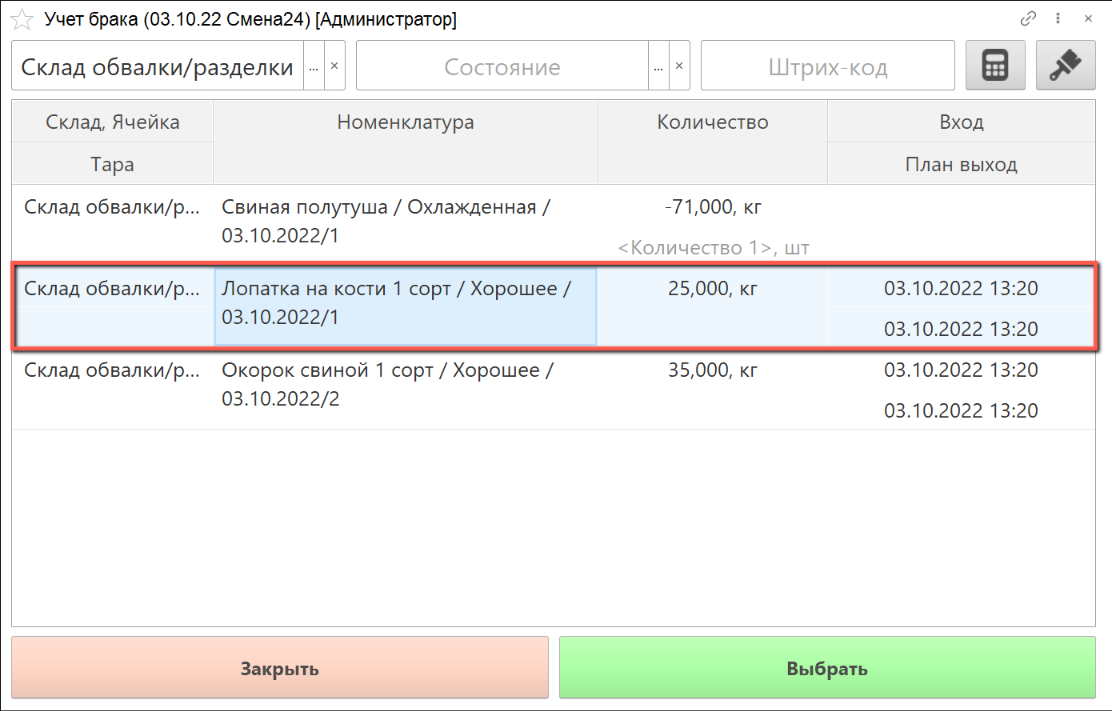1112x711 pixels.
Task: Click the brush clear-filter icon
Action: point(1066,66)
